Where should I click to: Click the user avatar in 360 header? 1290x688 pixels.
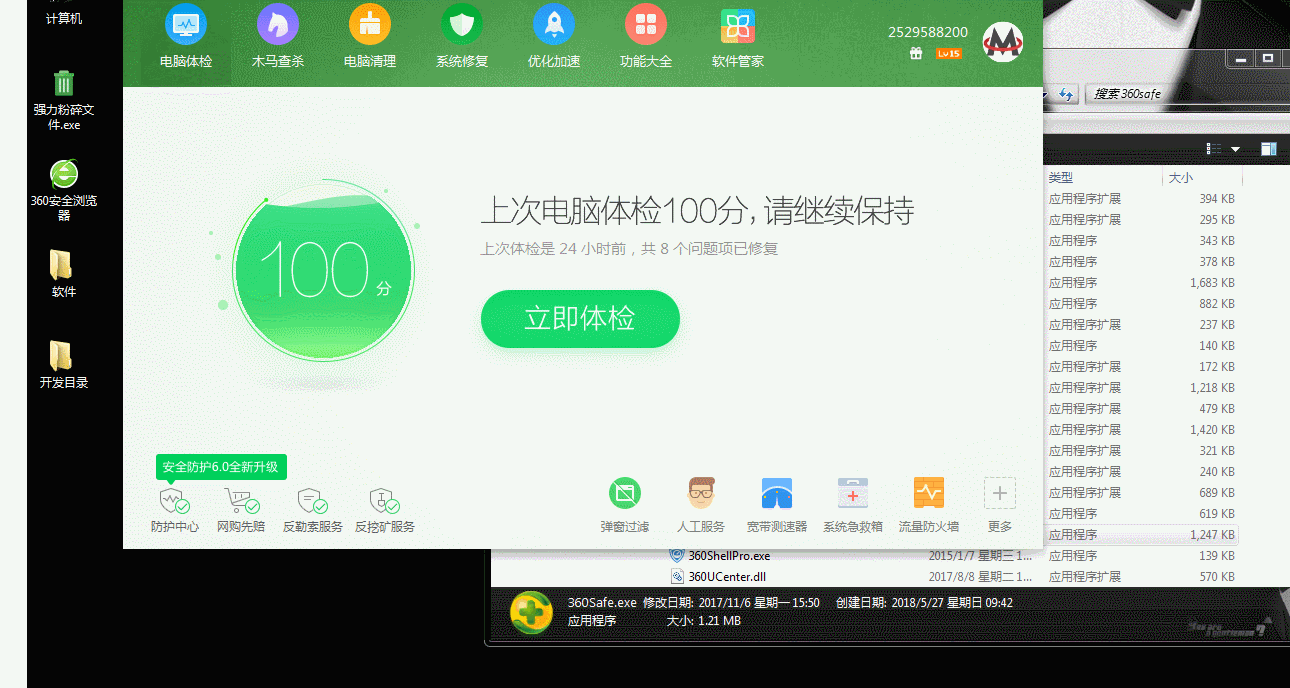pyautogui.click(x=1002, y=42)
